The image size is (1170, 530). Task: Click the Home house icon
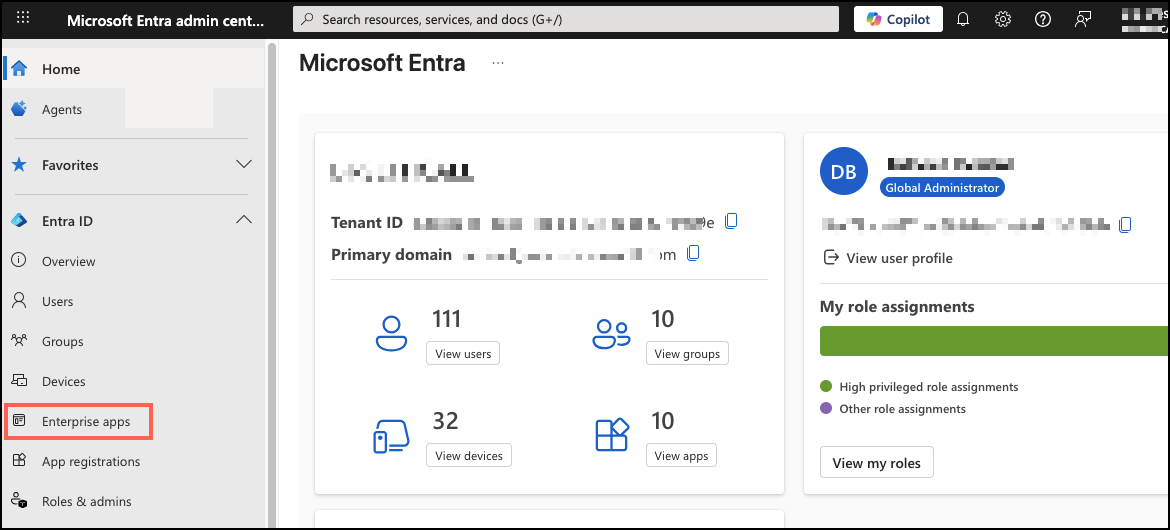point(19,69)
